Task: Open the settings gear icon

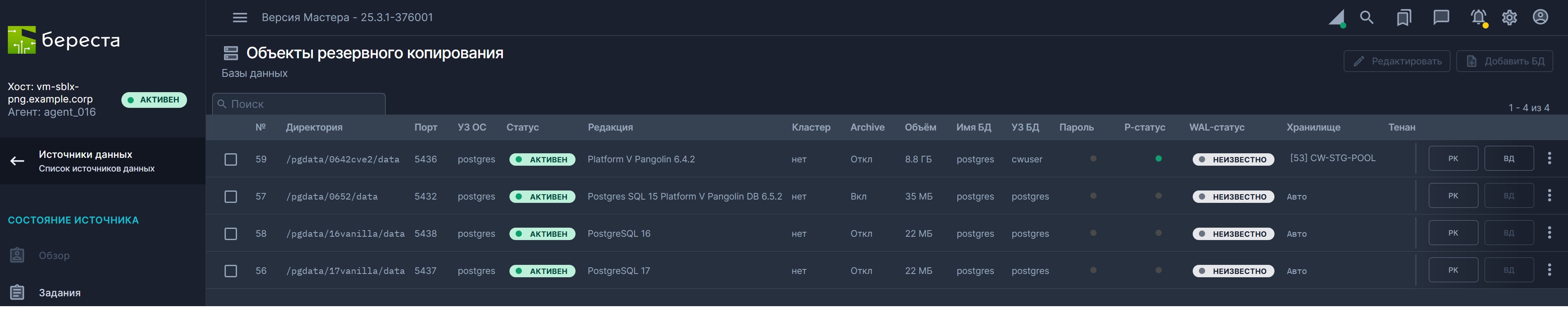Action: [x=1509, y=18]
